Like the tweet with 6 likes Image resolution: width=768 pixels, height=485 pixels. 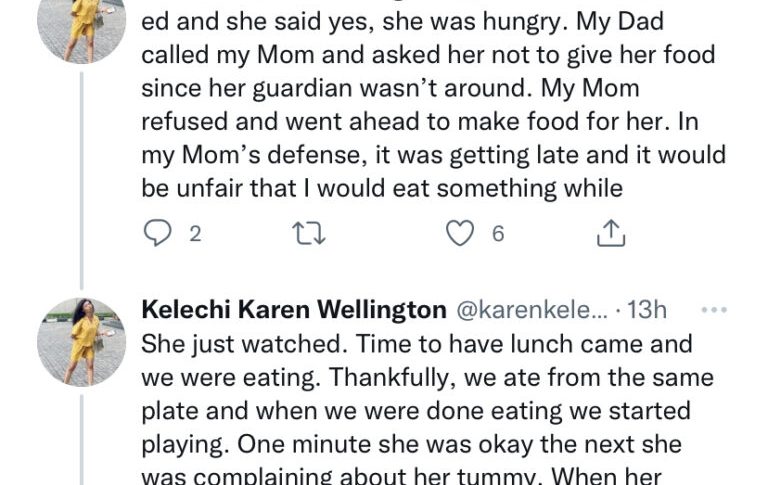[459, 234]
